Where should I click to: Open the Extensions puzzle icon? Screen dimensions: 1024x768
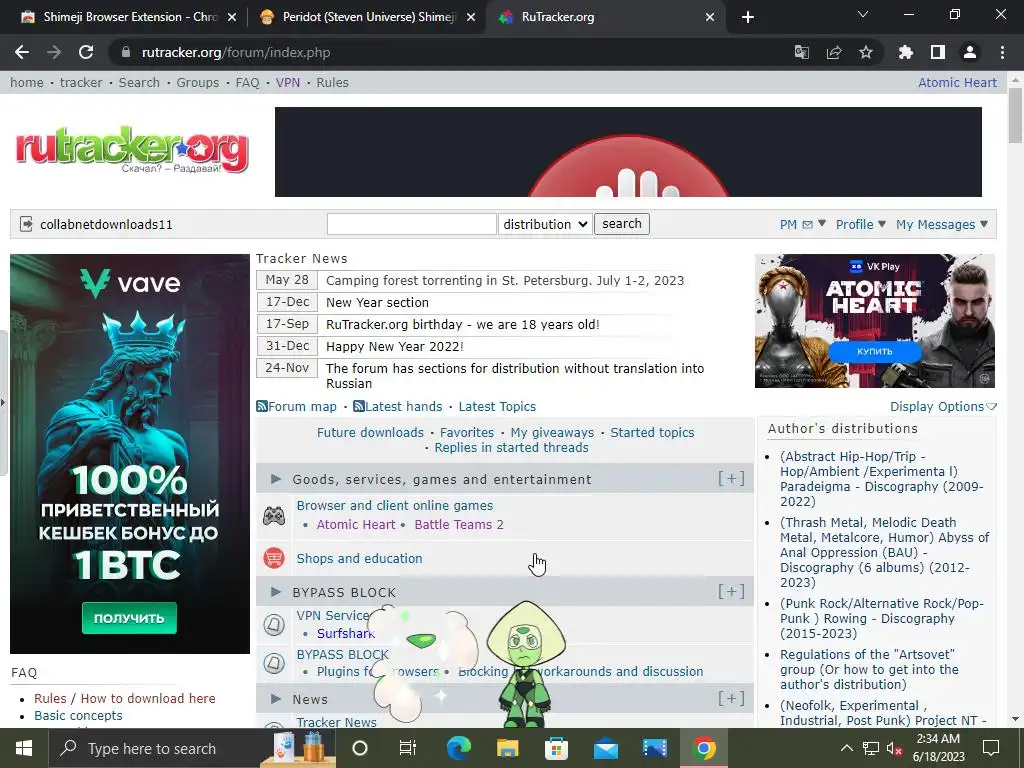click(906, 52)
